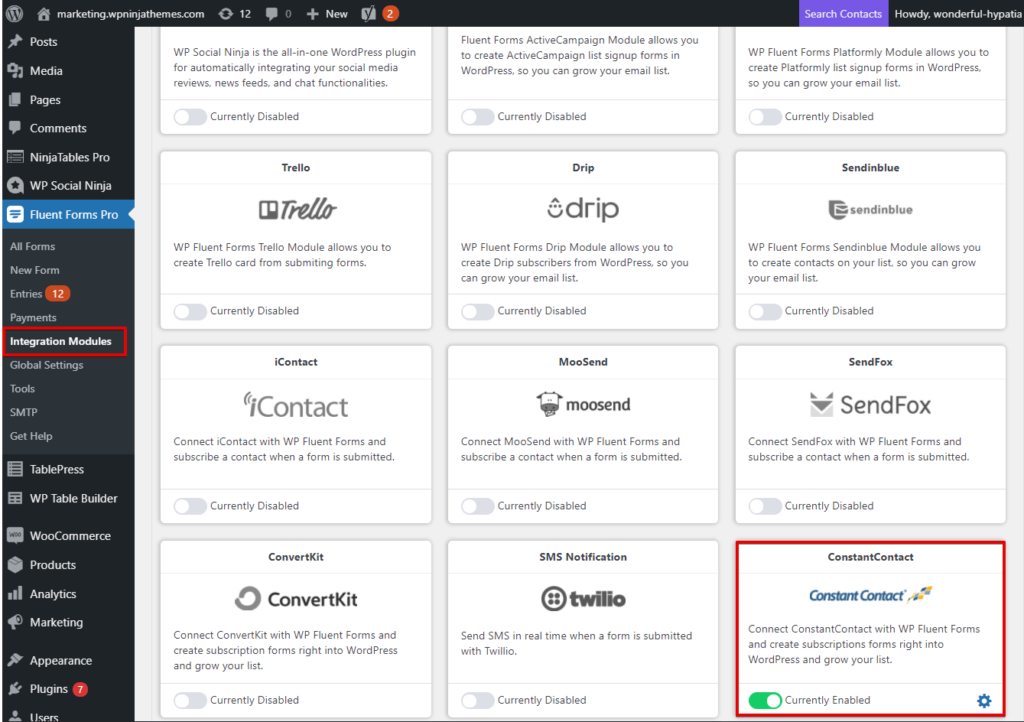Viewport: 1024px width, 722px height.
Task: Open the site home icon marketing.wpninjathemes.com
Action: [x=43, y=13]
